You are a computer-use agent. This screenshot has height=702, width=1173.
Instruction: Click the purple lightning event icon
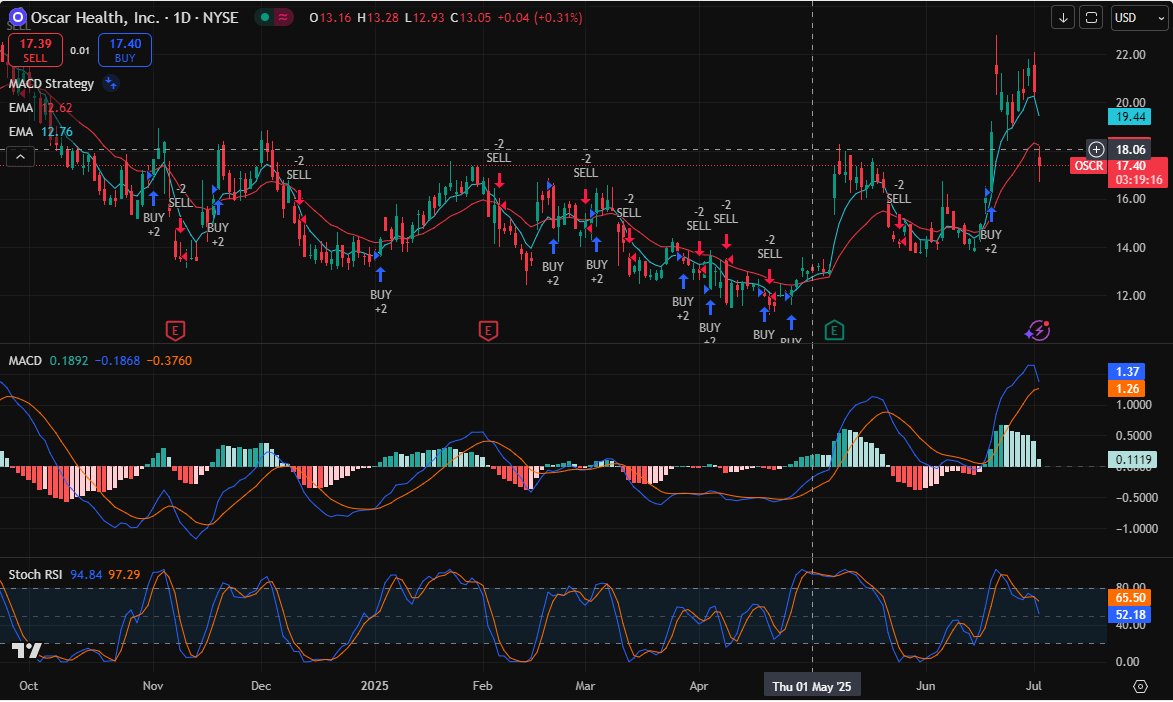click(1037, 330)
